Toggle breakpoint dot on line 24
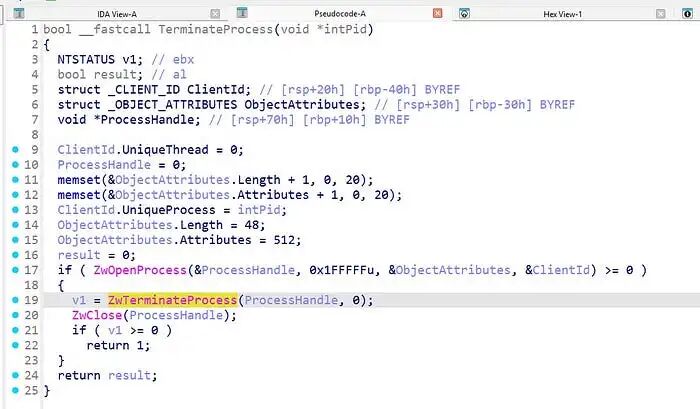The height and width of the screenshot is (409, 700). point(15,375)
